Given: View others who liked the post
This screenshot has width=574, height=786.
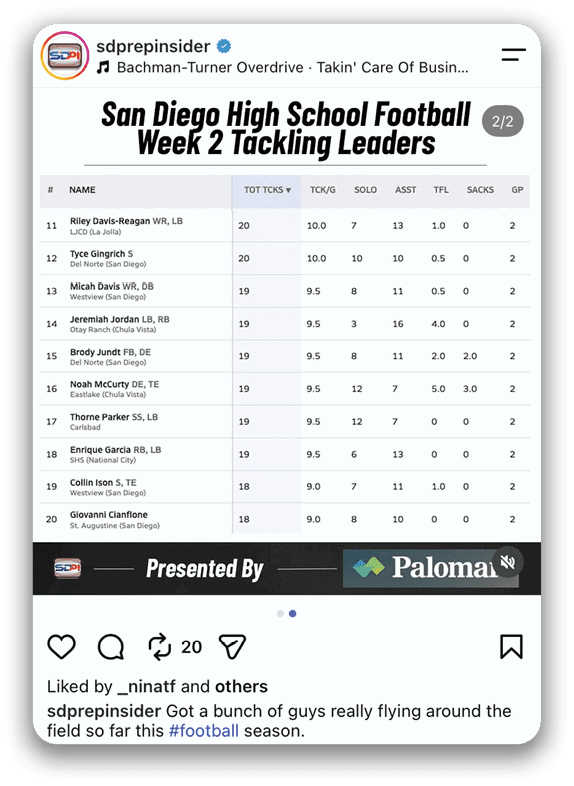Looking at the screenshot, I should (241, 687).
